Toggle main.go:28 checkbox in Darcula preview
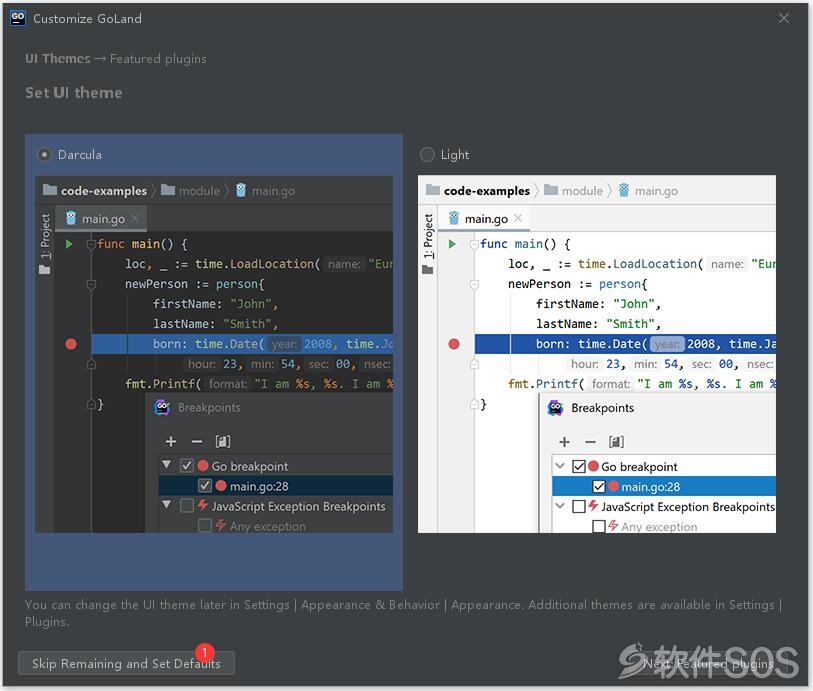The image size is (813, 691). 205,486
